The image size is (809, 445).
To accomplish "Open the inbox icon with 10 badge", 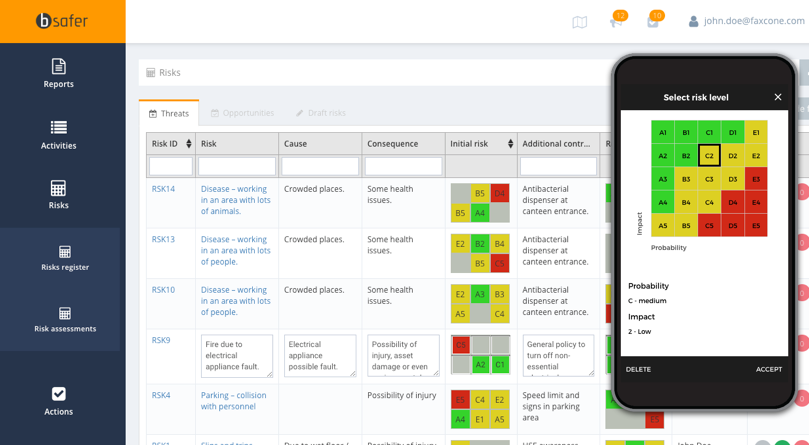I will [653, 21].
